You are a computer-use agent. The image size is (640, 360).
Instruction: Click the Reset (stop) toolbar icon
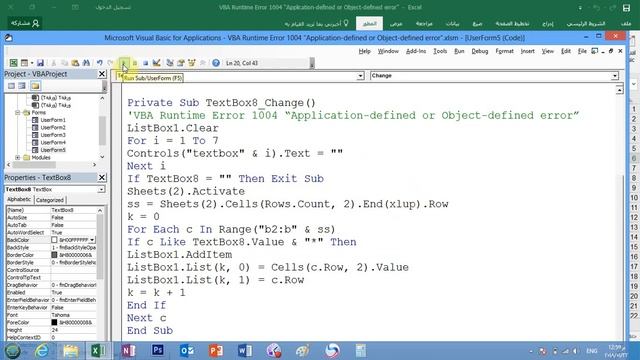coord(145,63)
